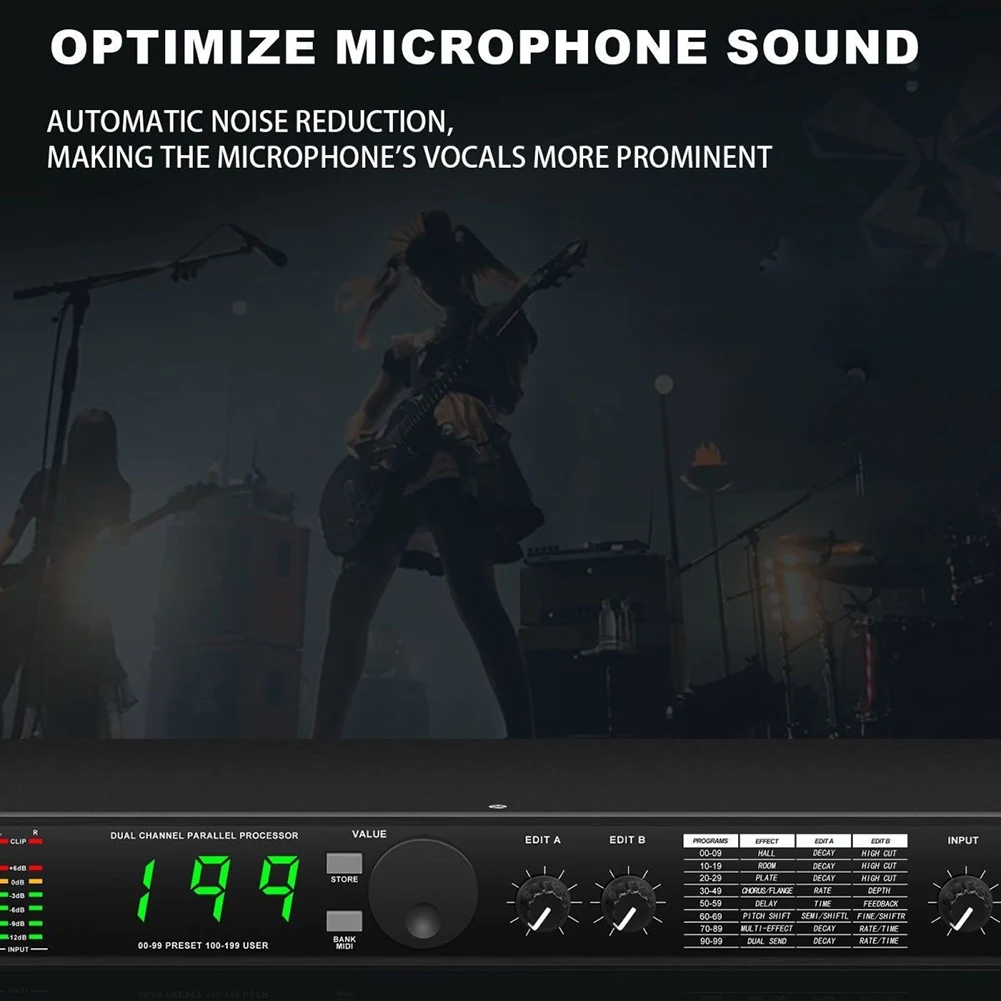Click the 90-99 program range cell

coord(711,941)
